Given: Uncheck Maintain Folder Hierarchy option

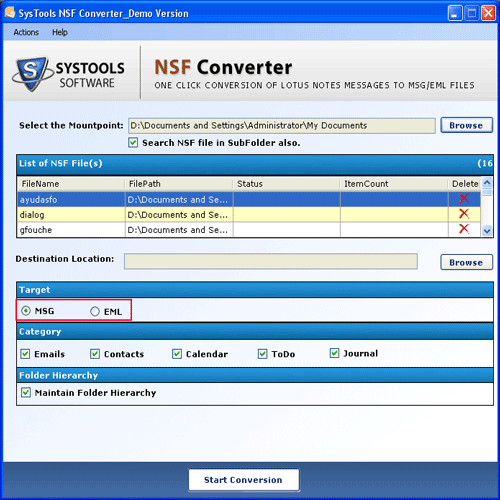Looking at the screenshot, I should tap(26, 392).
